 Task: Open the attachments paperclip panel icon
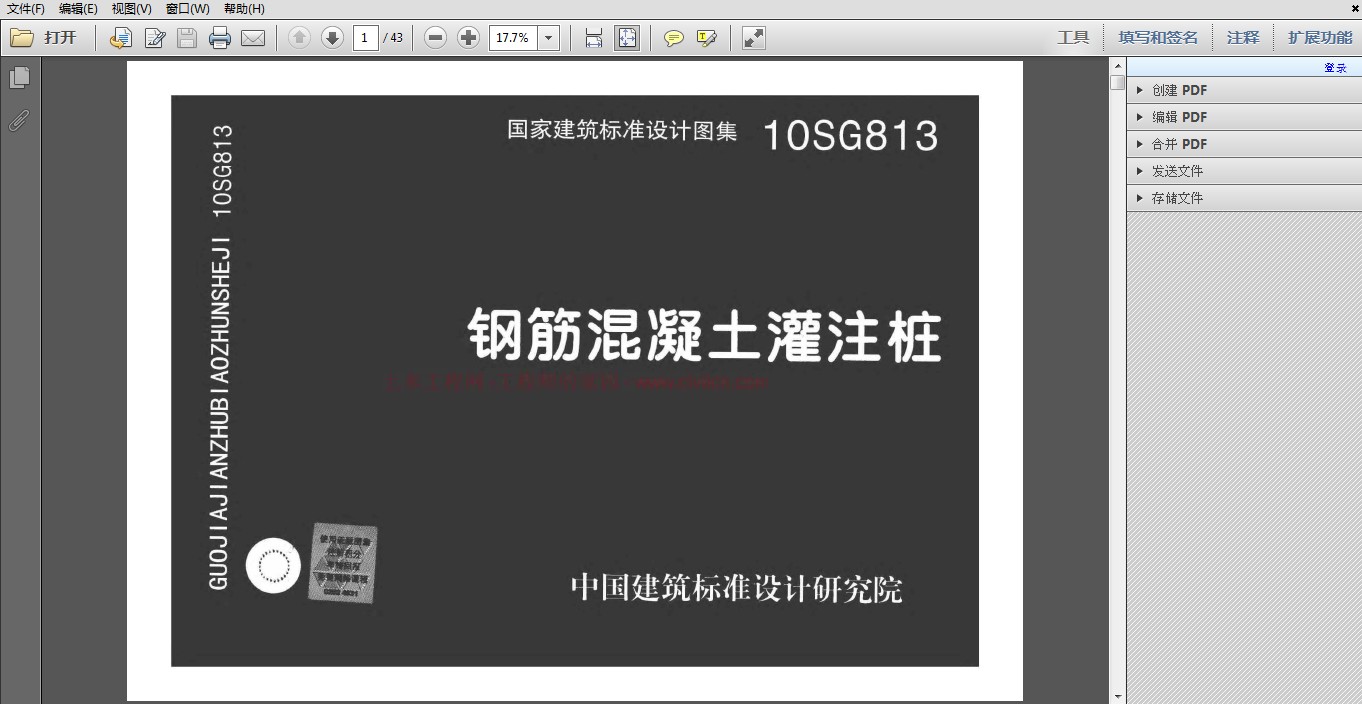click(x=19, y=120)
